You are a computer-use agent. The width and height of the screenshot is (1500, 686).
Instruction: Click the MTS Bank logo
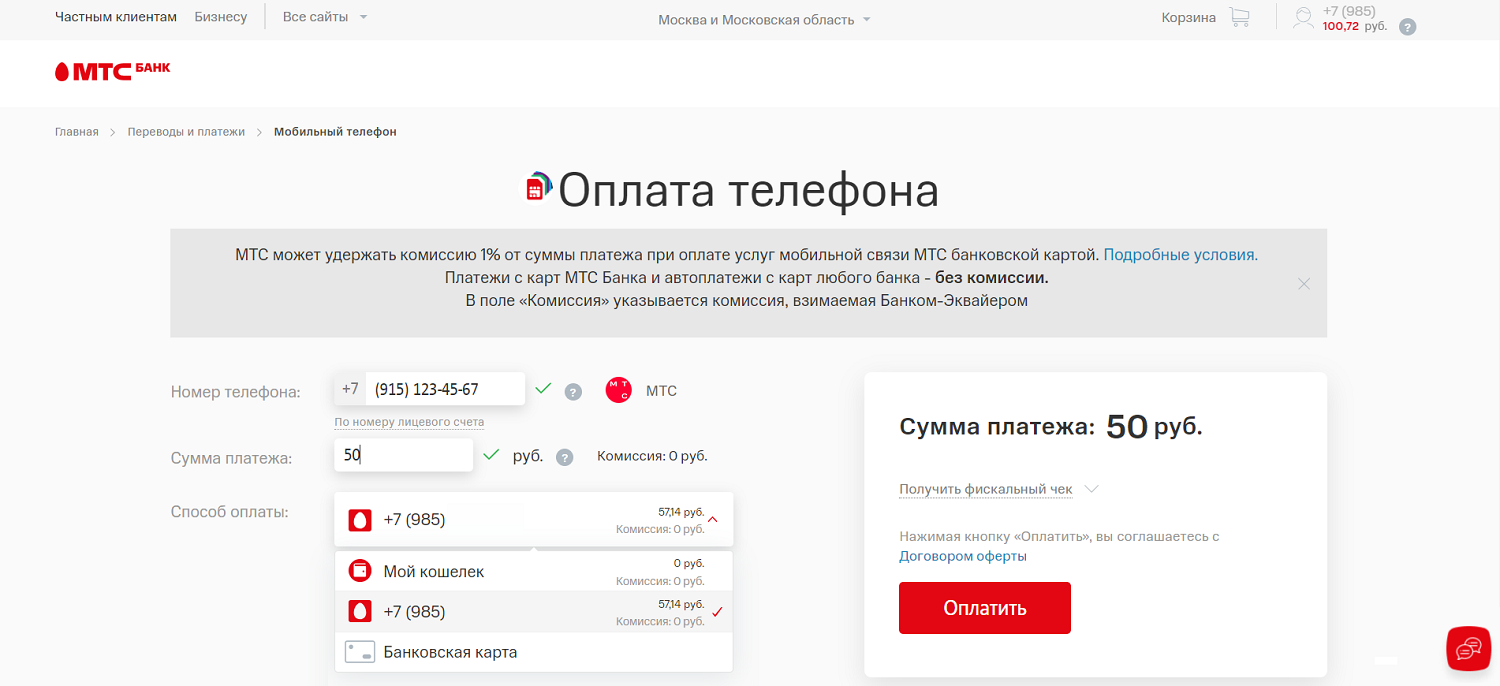112,71
